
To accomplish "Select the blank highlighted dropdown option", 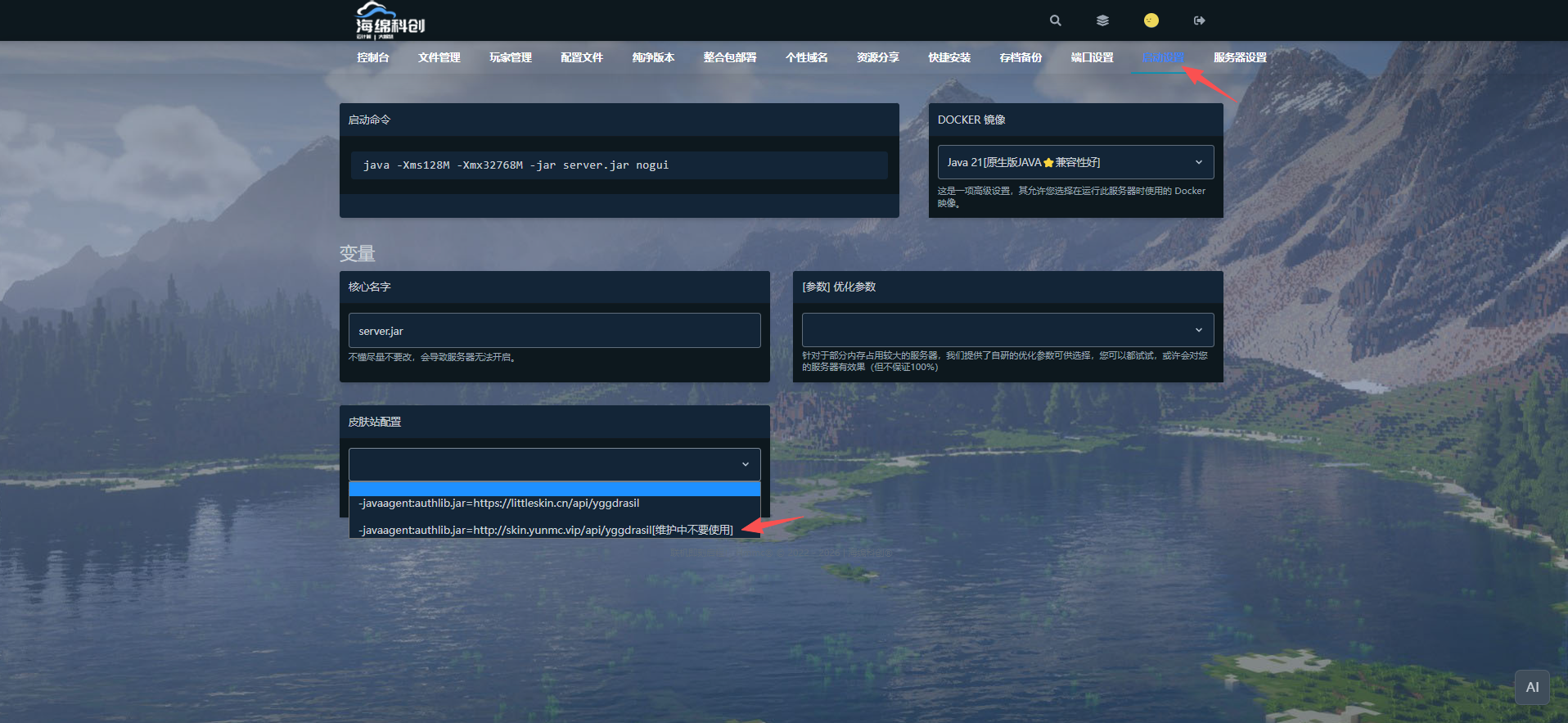I will (554, 489).
